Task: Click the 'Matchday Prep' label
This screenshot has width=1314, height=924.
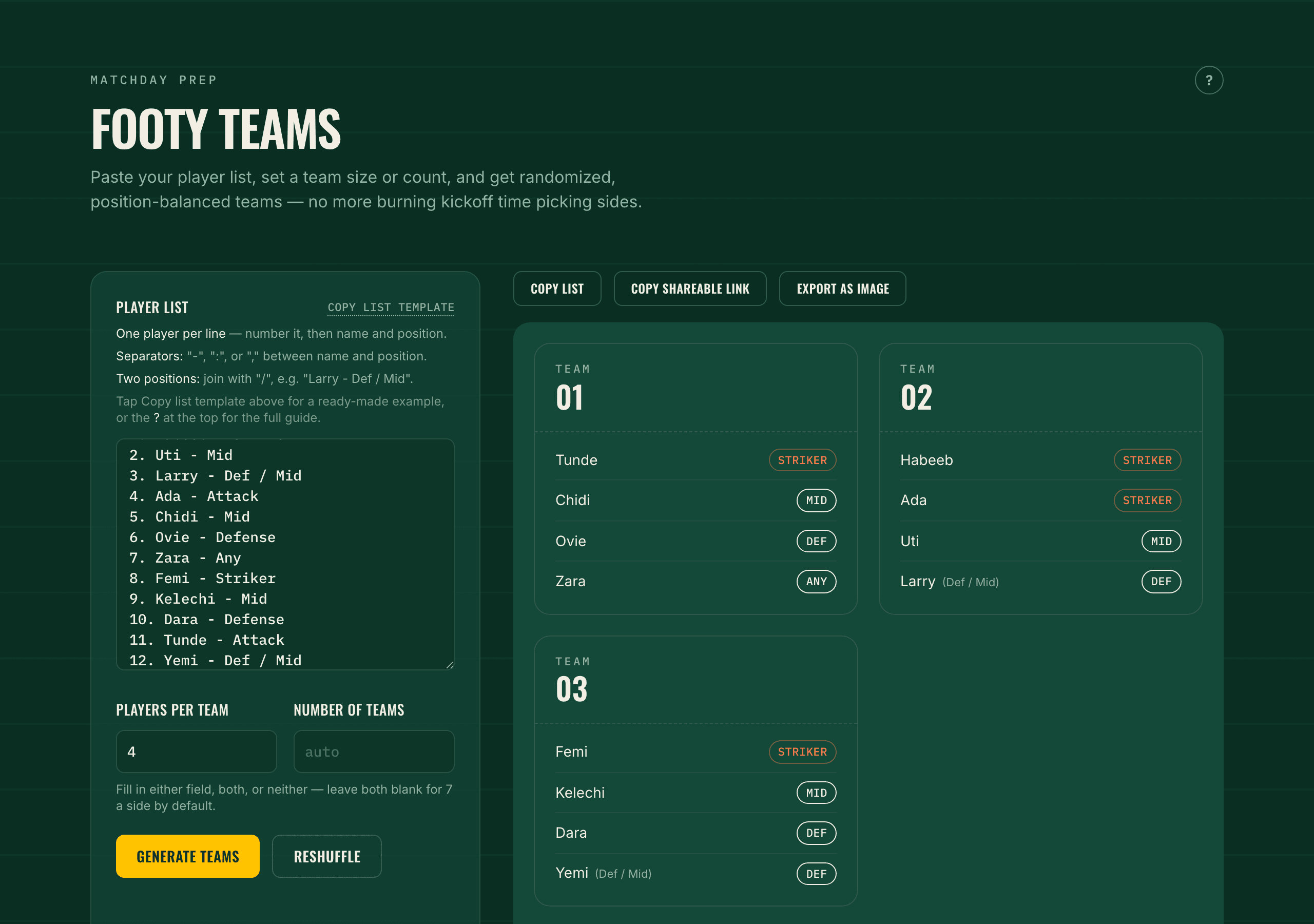Action: (x=154, y=80)
